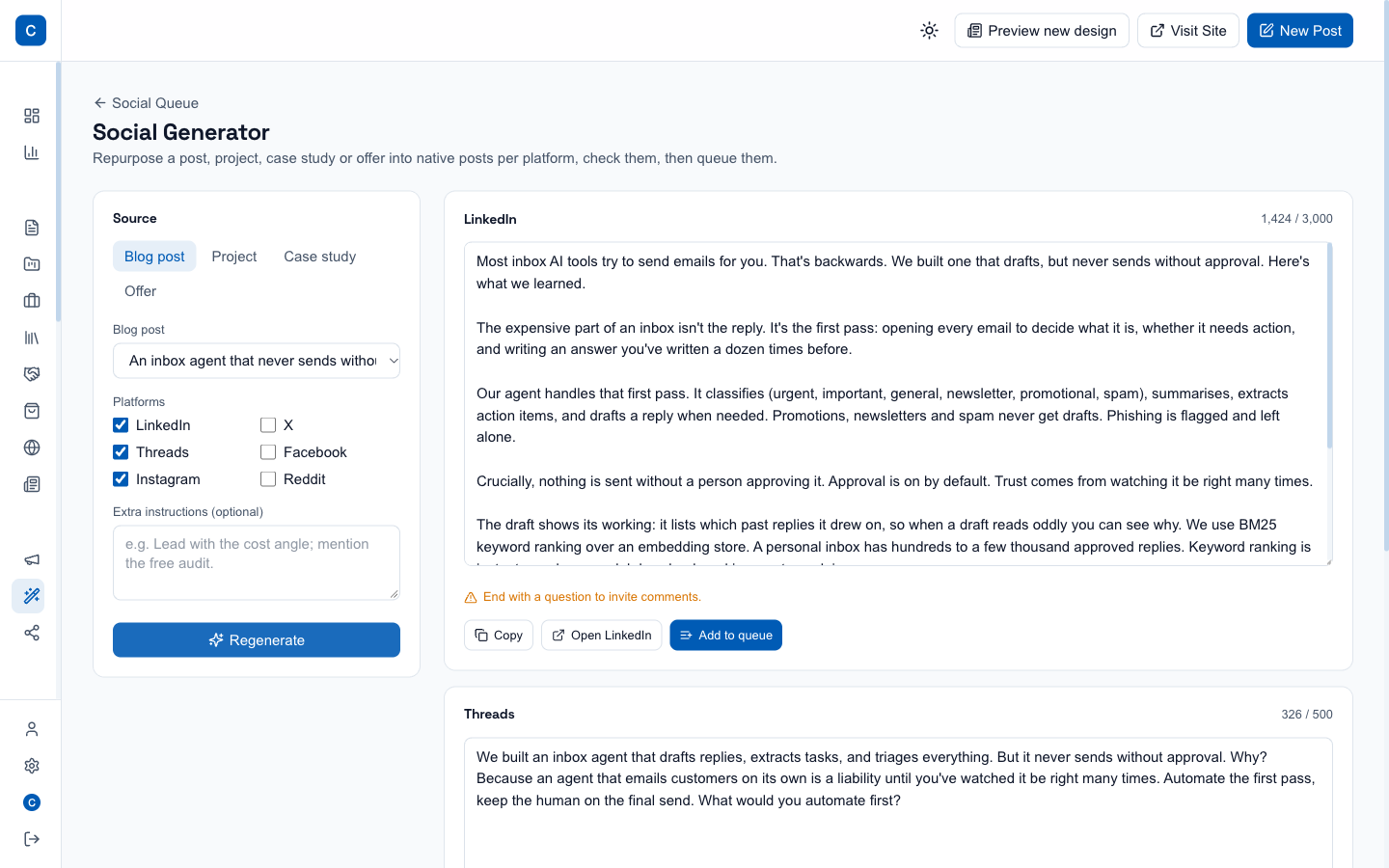Open the shopping bag icon in sidebar
This screenshot has width=1389, height=868.
32,411
